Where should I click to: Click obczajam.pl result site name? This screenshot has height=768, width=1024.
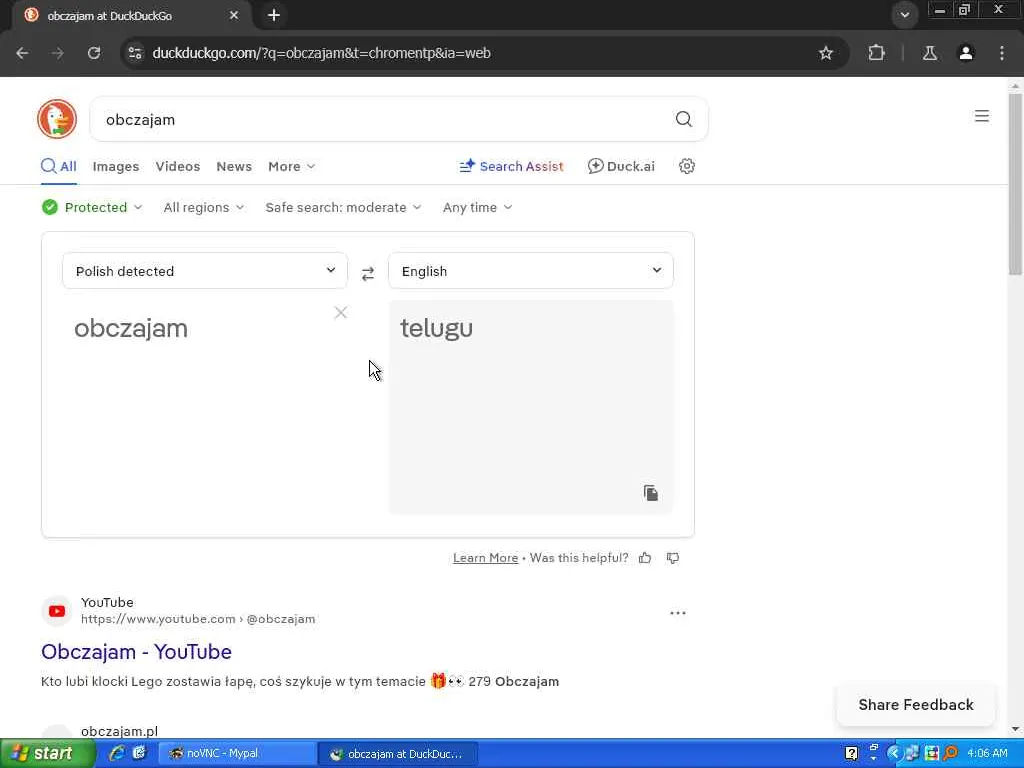(x=120, y=731)
